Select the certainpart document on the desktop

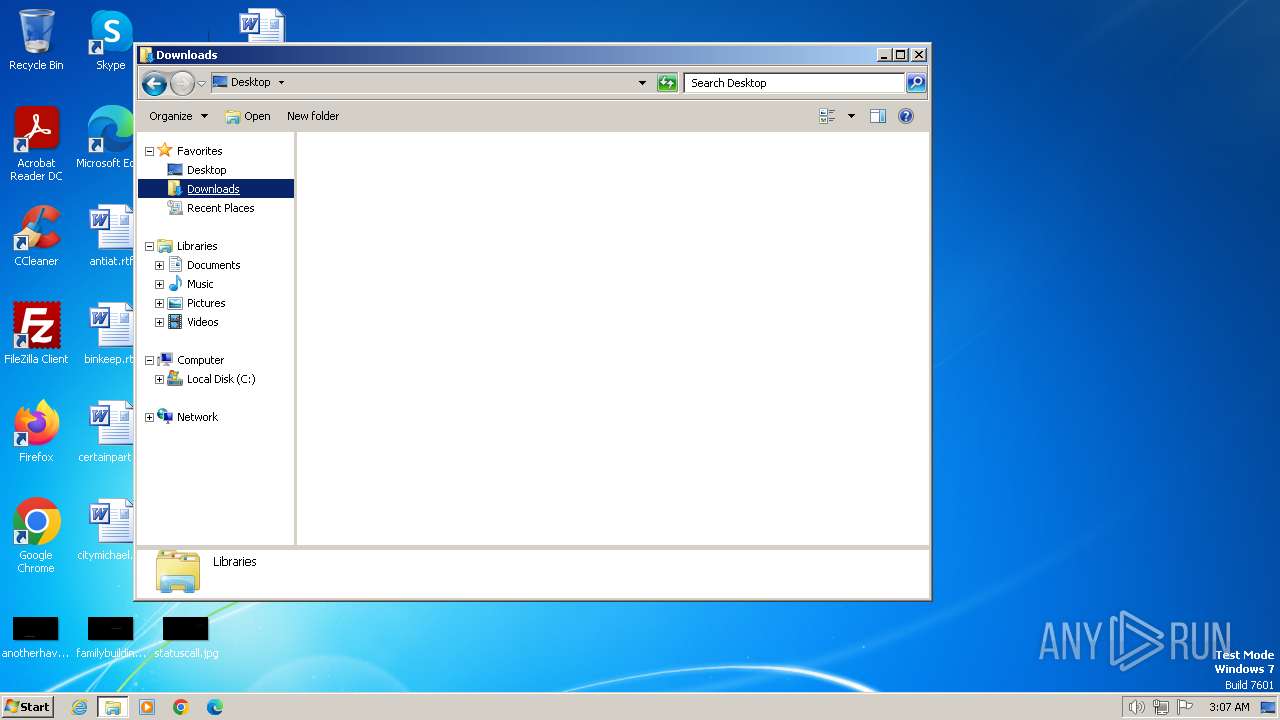[x=106, y=432]
